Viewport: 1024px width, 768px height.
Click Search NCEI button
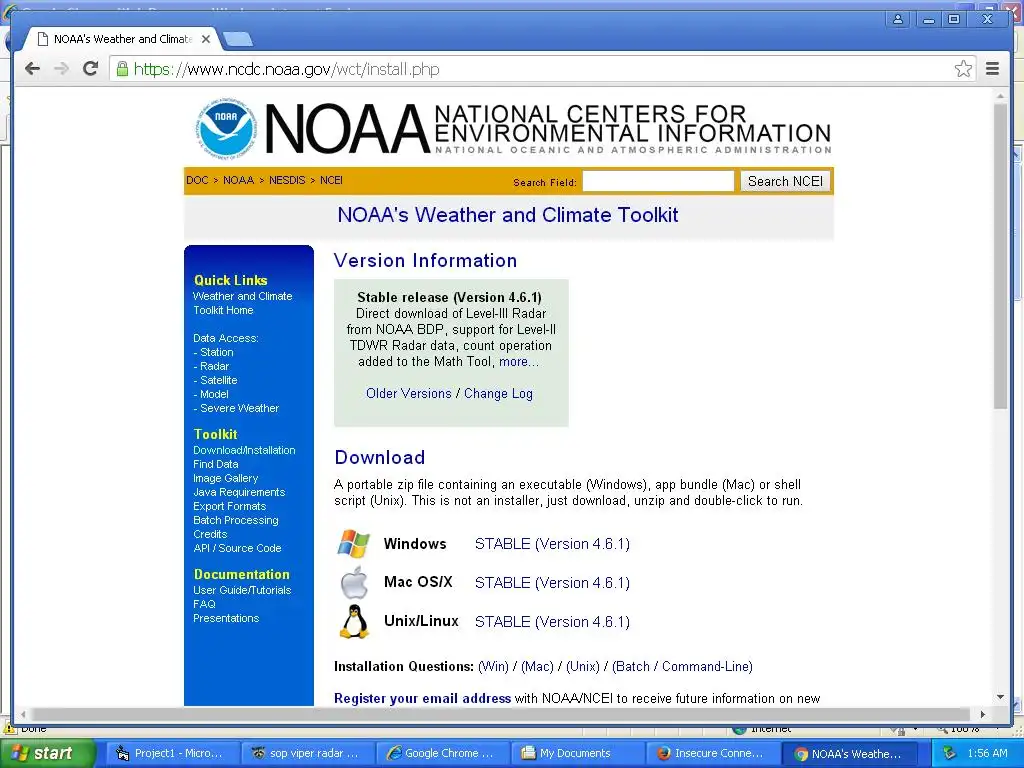785,182
